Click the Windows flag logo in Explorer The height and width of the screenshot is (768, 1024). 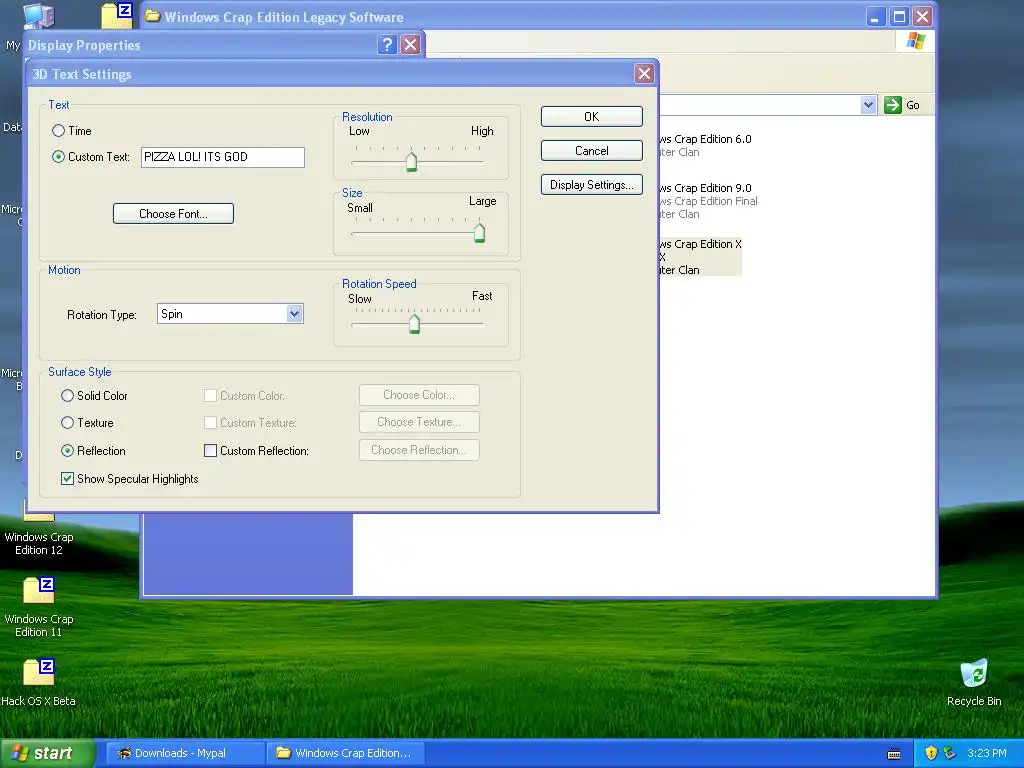(916, 41)
